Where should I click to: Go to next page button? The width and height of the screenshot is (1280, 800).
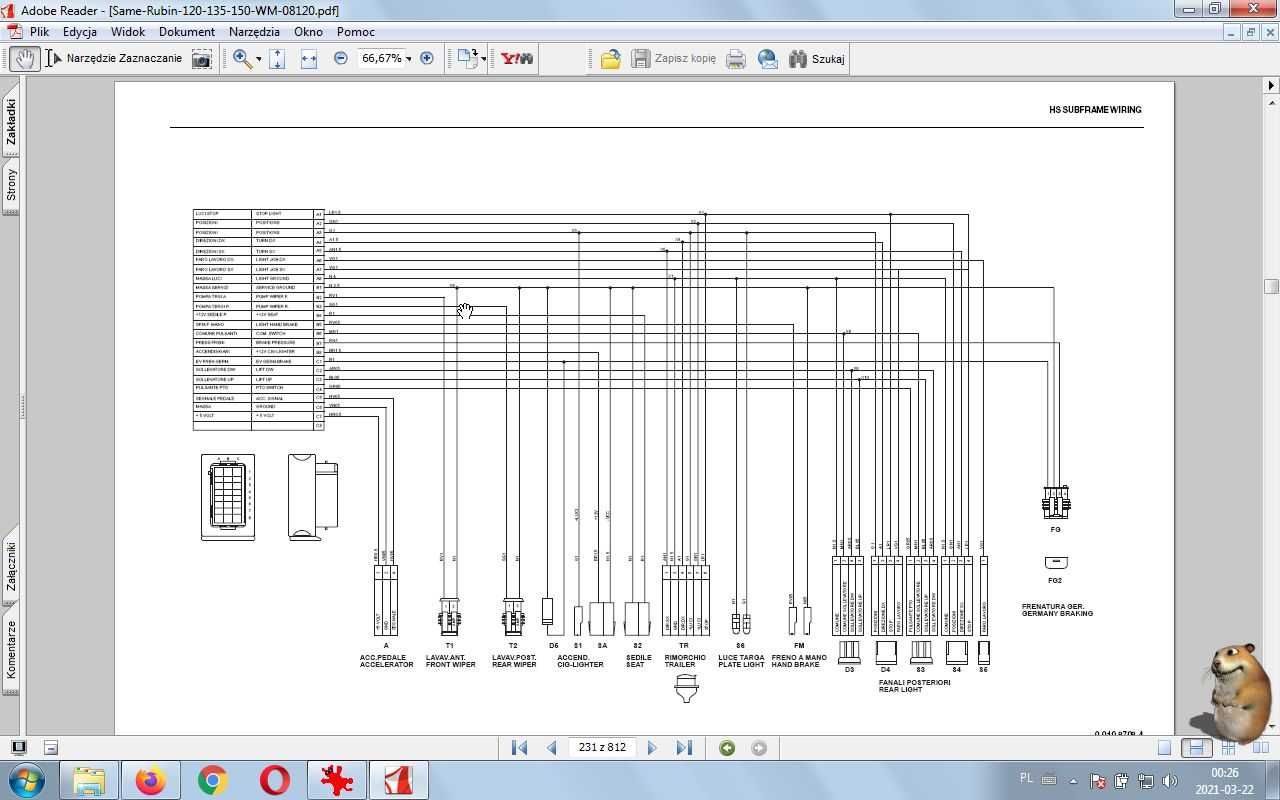pyautogui.click(x=652, y=748)
